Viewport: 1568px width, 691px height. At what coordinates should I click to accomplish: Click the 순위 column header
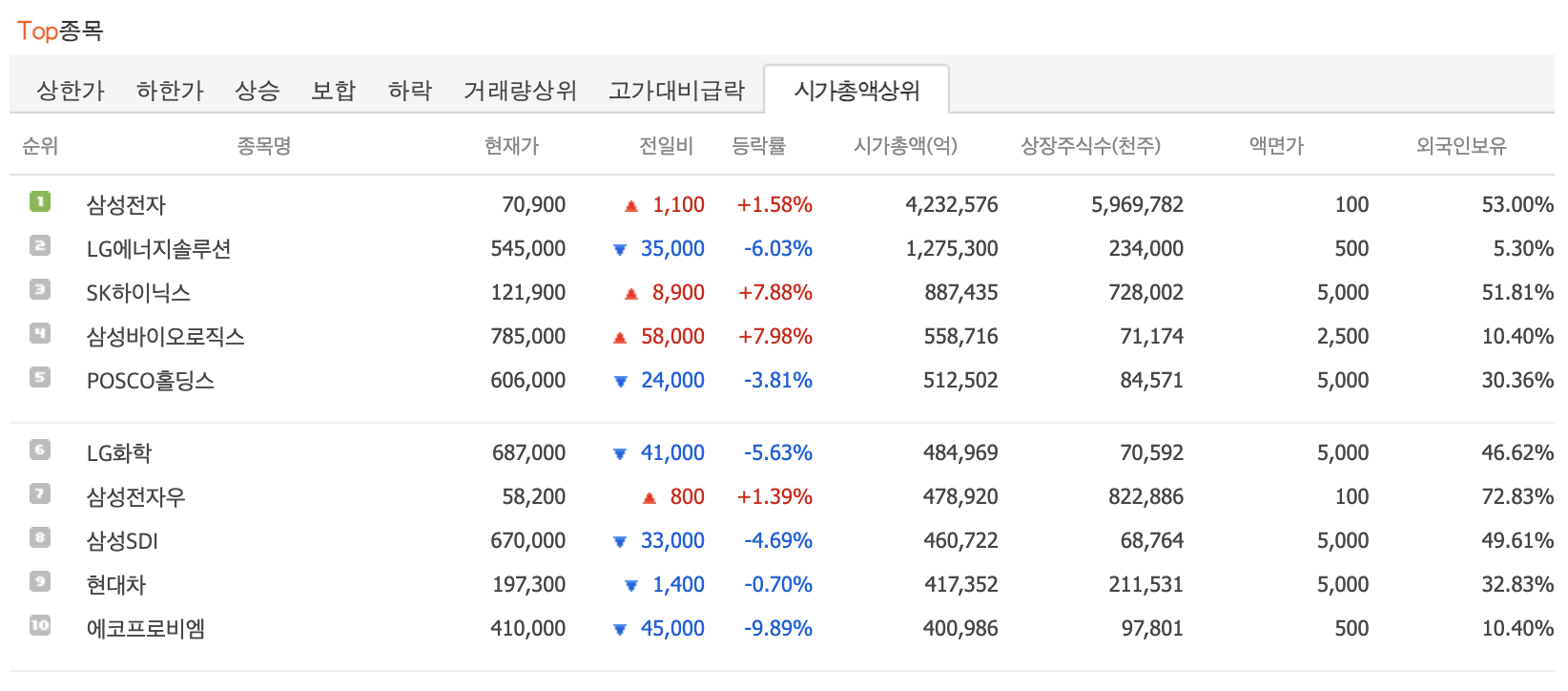point(40,146)
